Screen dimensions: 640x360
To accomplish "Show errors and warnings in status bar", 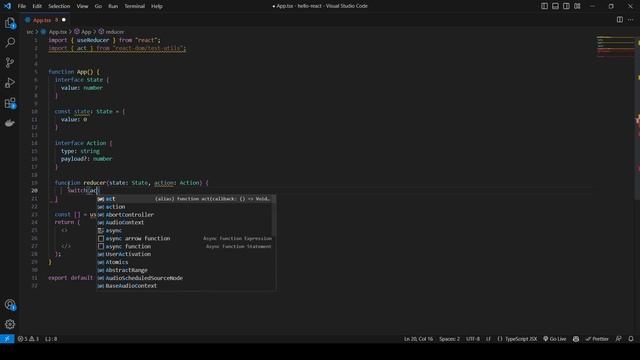I will click(28, 339).
